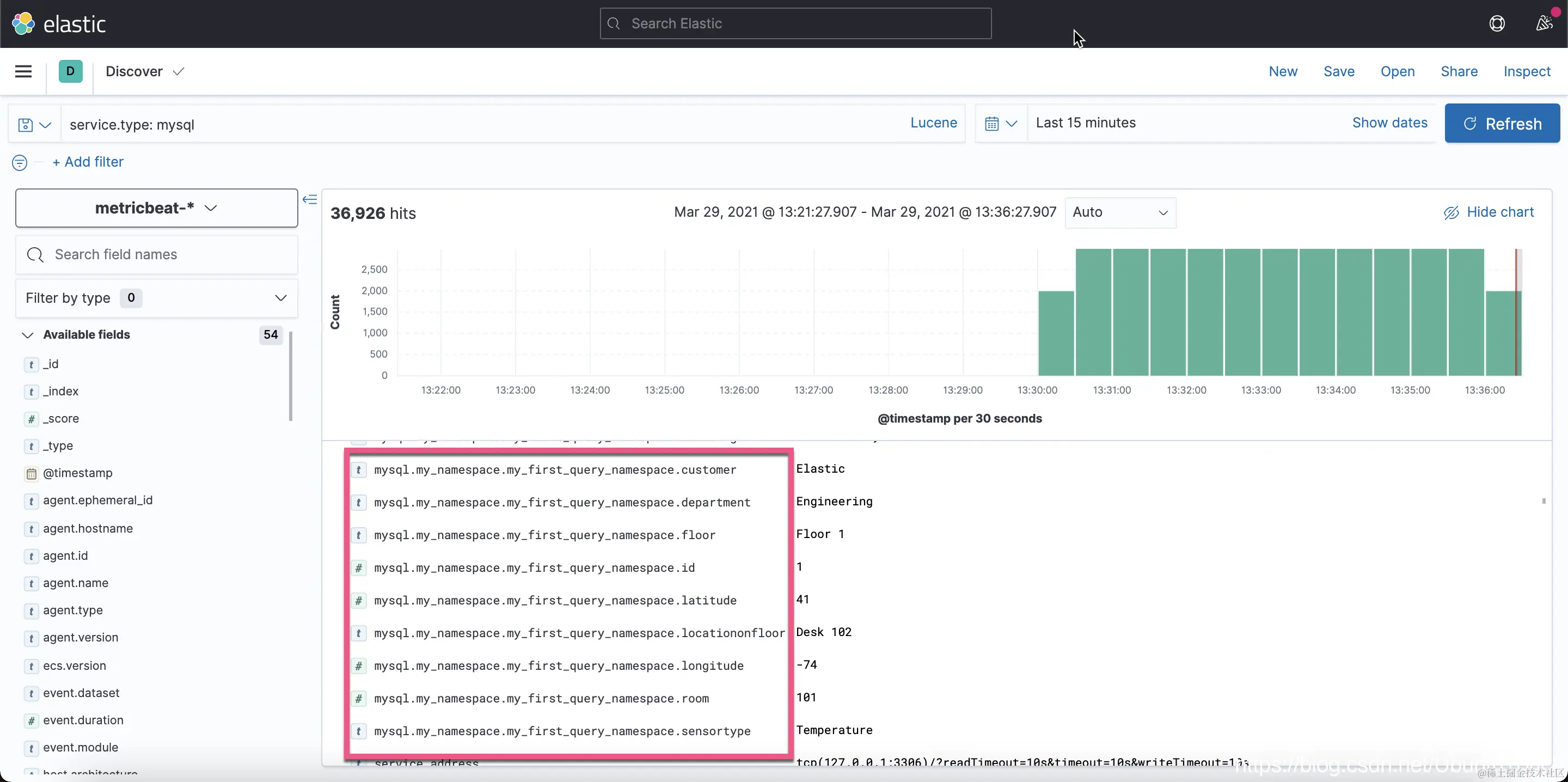Open the Inspect menu item

(x=1527, y=71)
